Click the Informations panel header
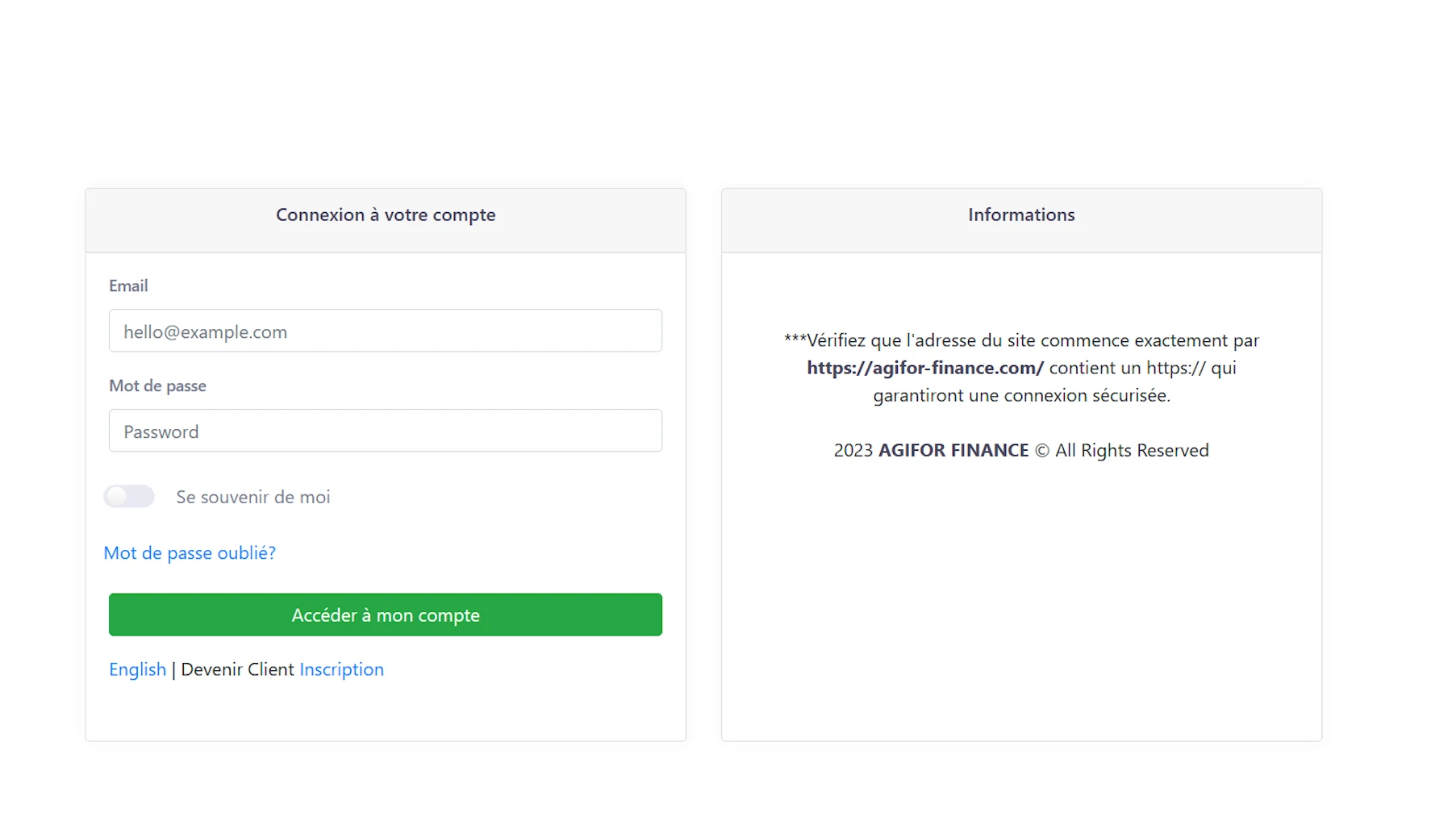 1020,215
